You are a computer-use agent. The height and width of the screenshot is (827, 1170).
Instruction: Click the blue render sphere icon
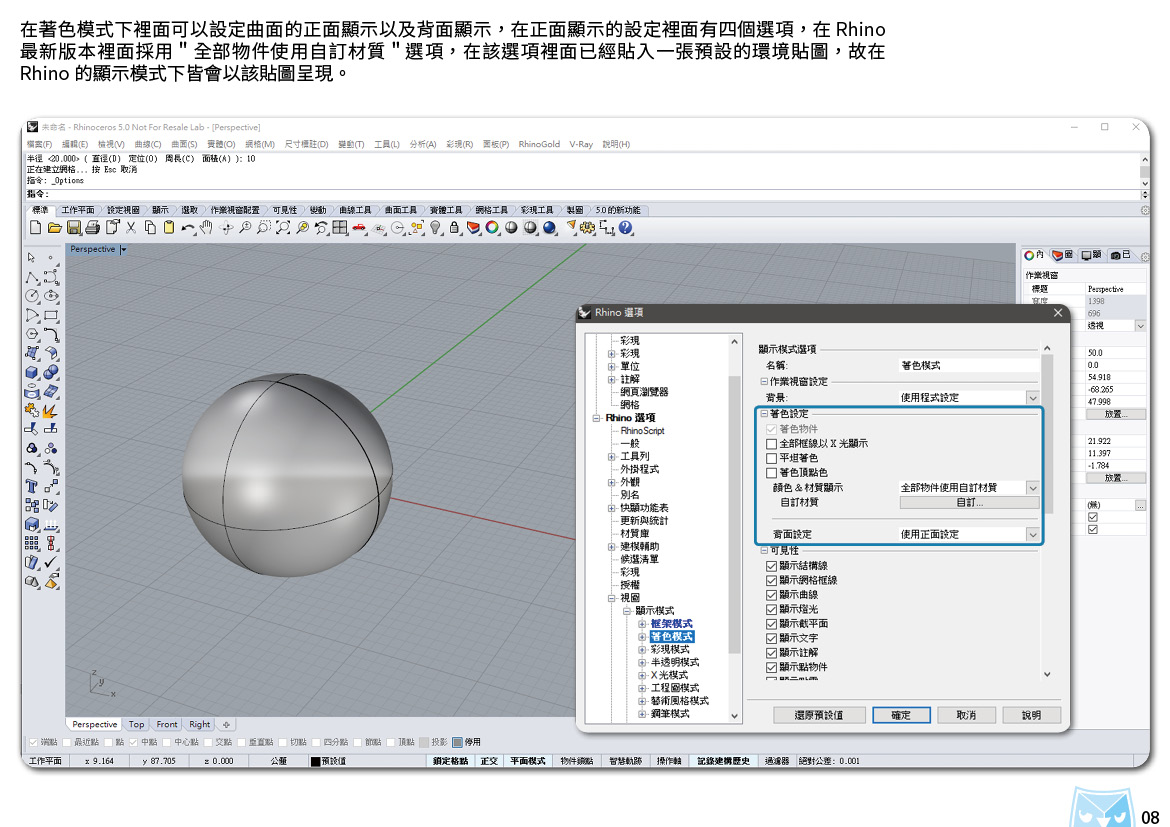[550, 228]
